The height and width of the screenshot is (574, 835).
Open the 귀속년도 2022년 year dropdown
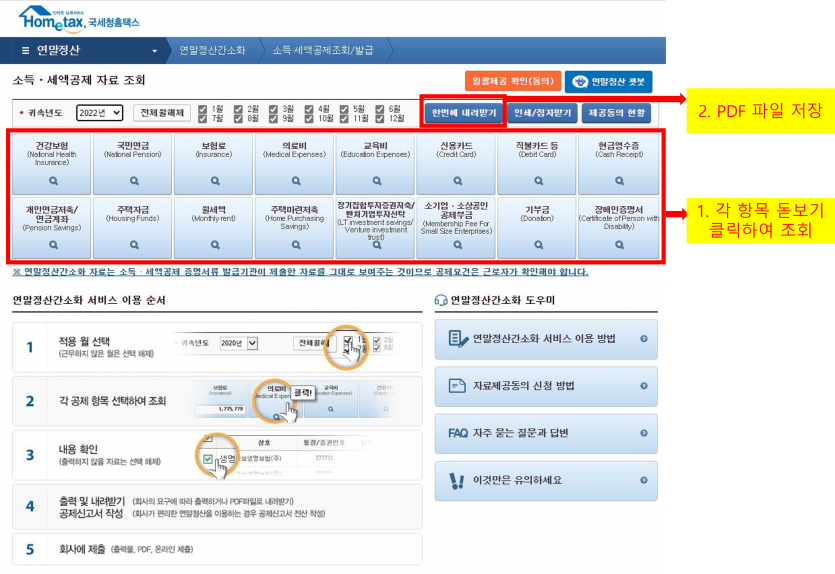[x=99, y=113]
